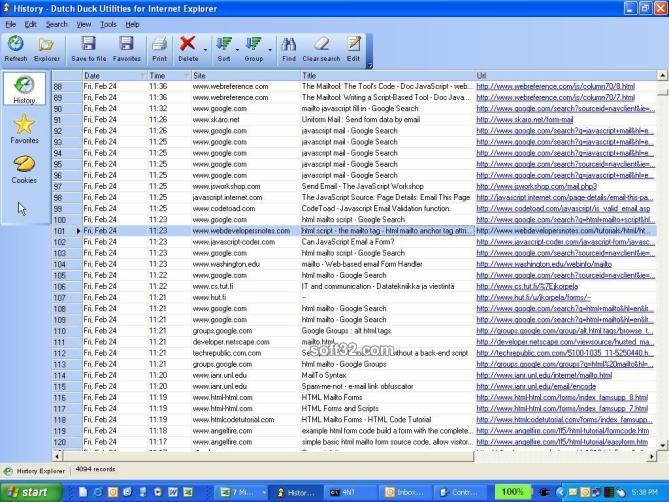The image size is (669, 502).
Task: Select the www.htmlcodetutorial.com site cell
Action: pyautogui.click(x=246, y=420)
